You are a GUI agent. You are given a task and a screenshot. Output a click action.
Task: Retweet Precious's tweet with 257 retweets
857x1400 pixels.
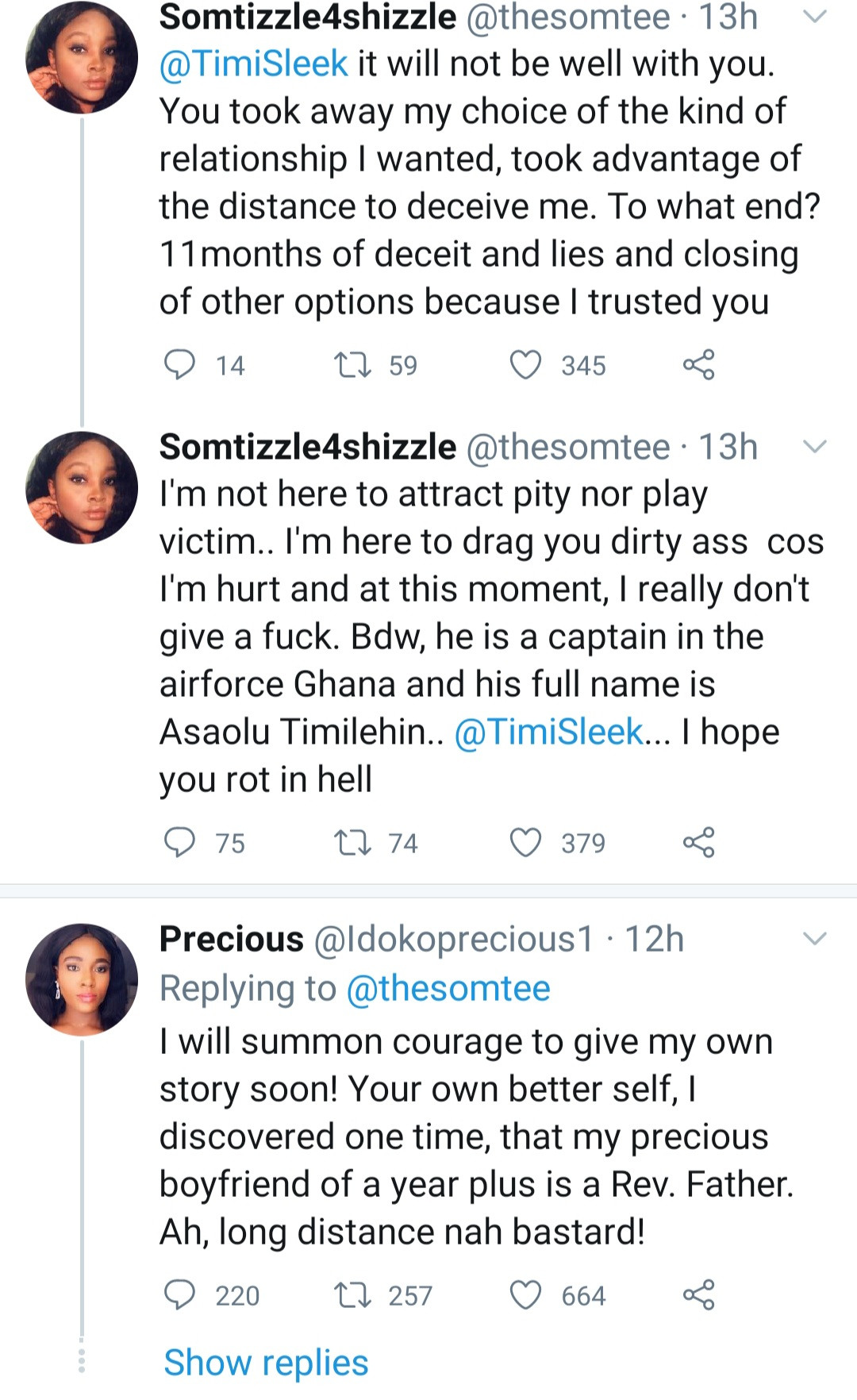tap(352, 1295)
